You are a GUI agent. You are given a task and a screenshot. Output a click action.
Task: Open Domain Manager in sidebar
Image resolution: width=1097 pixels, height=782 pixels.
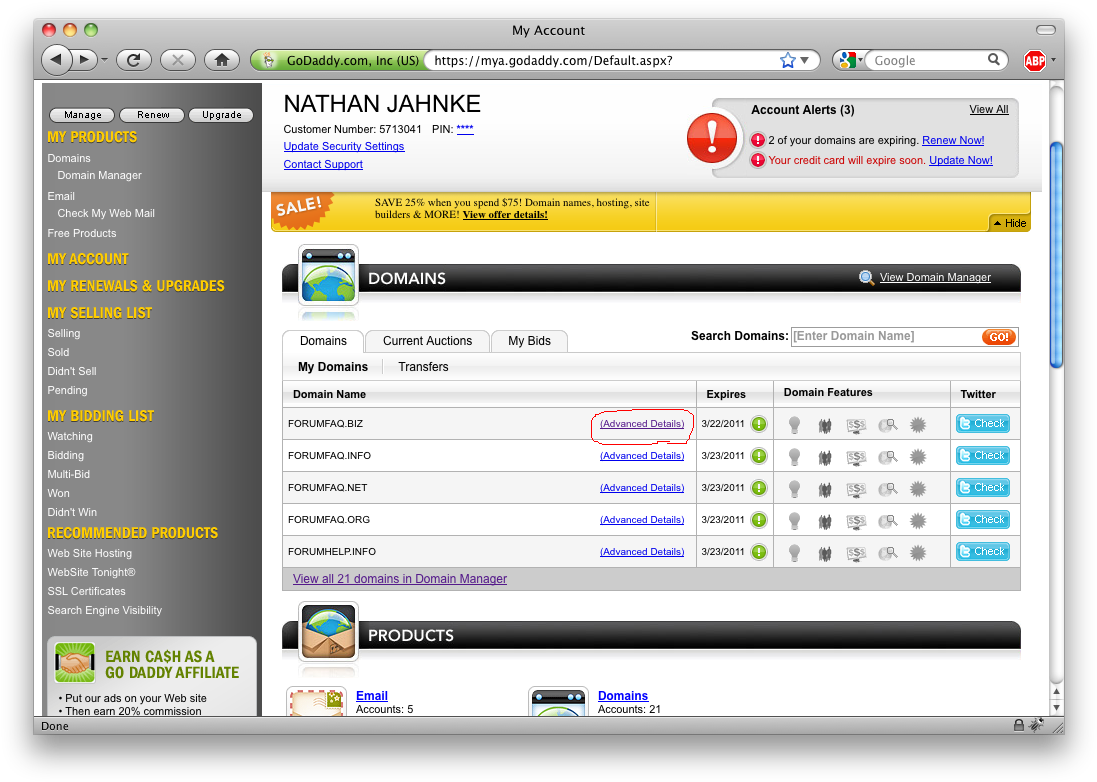99,175
